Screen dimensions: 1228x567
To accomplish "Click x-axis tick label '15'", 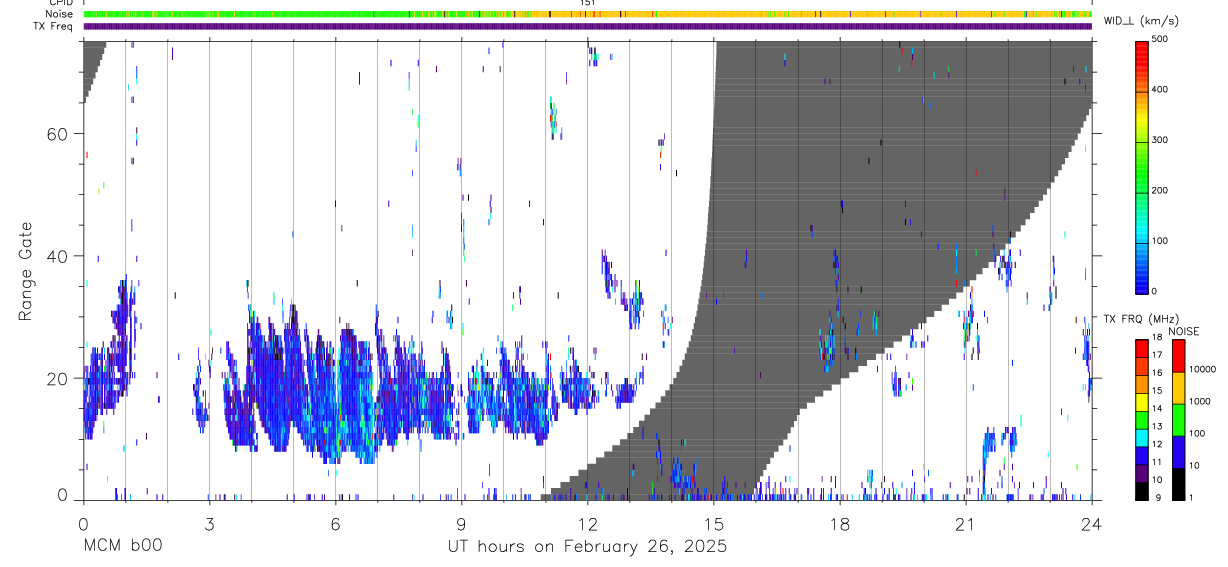I will click(x=713, y=524).
